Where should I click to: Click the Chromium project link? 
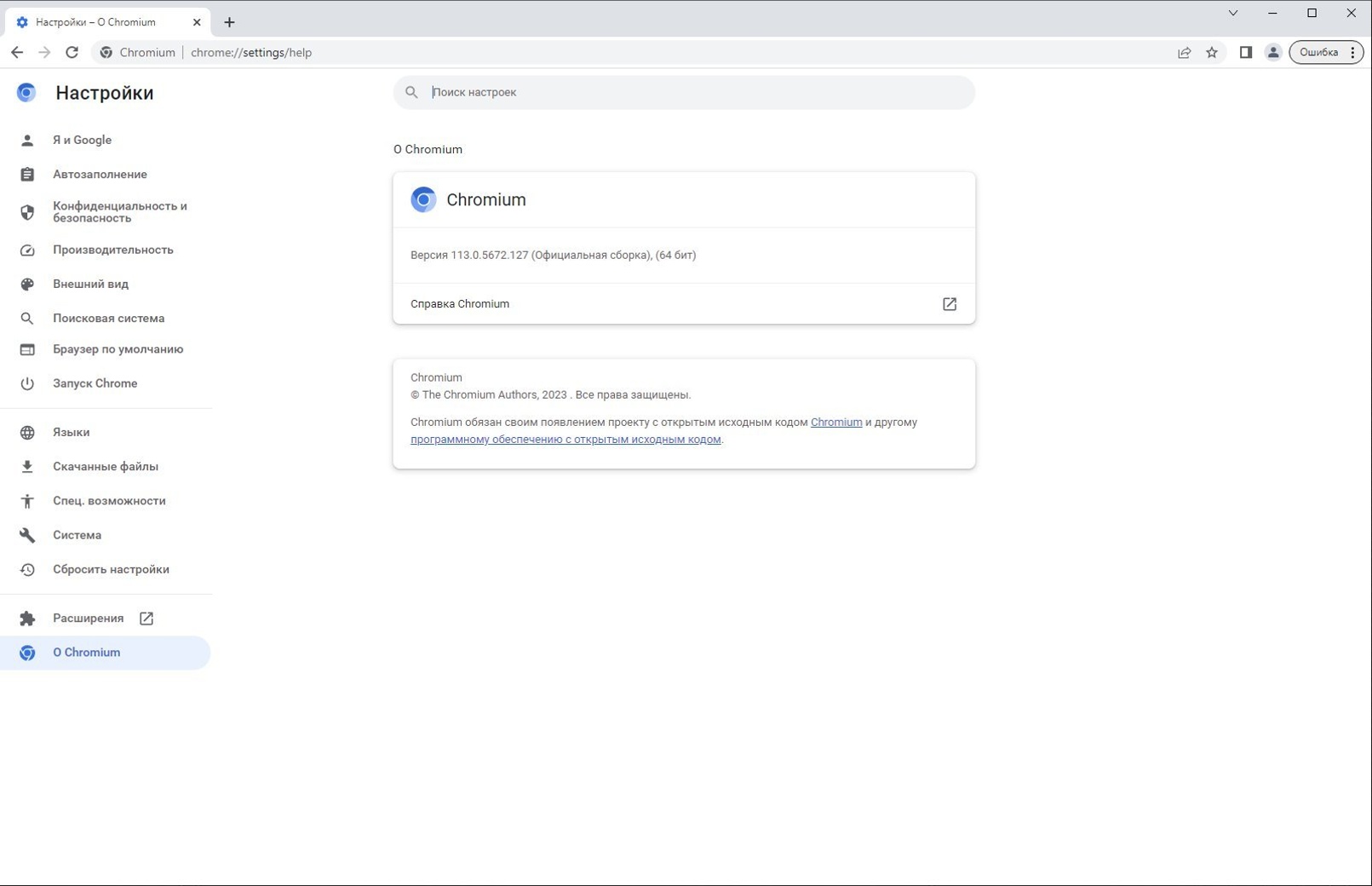[835, 423]
